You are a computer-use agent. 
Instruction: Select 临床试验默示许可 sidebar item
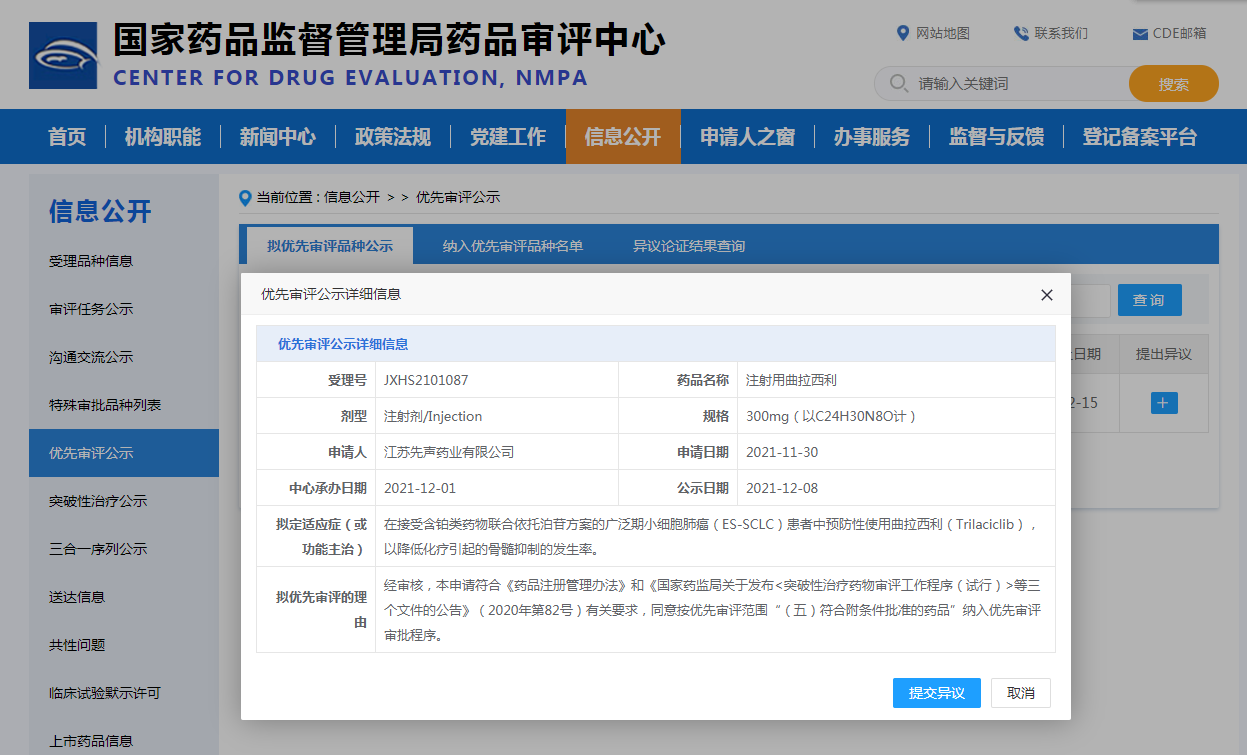(105, 693)
